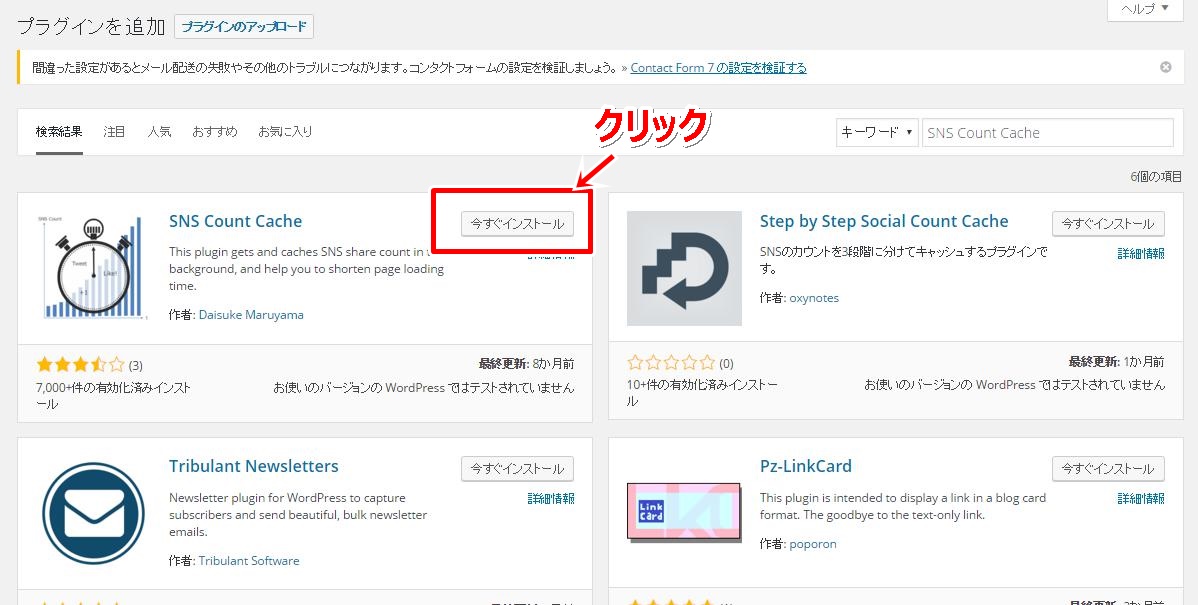The width and height of the screenshot is (1198, 605).
Task: Click the 最終更新: 8か月前 text
Action: (x=526, y=363)
